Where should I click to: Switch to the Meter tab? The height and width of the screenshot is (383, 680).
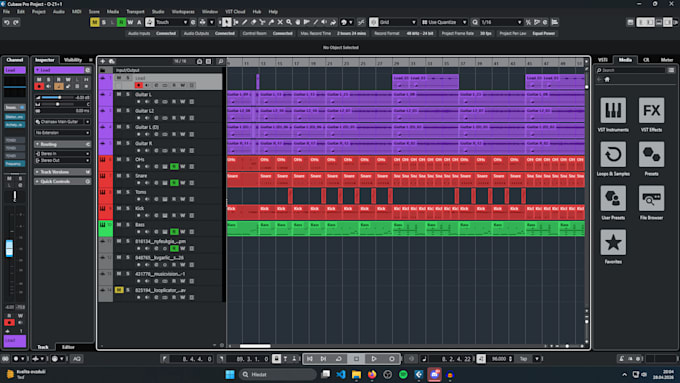coord(667,60)
